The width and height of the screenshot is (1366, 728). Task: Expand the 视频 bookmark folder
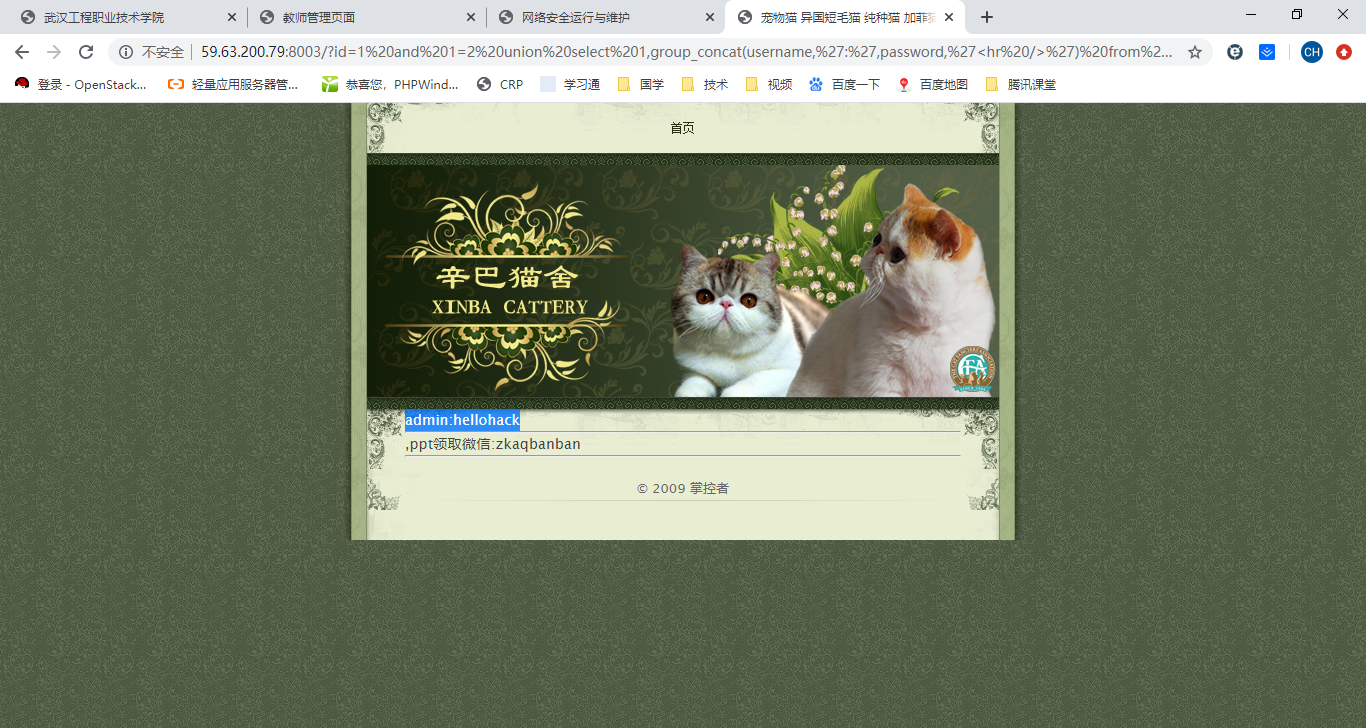[768, 85]
